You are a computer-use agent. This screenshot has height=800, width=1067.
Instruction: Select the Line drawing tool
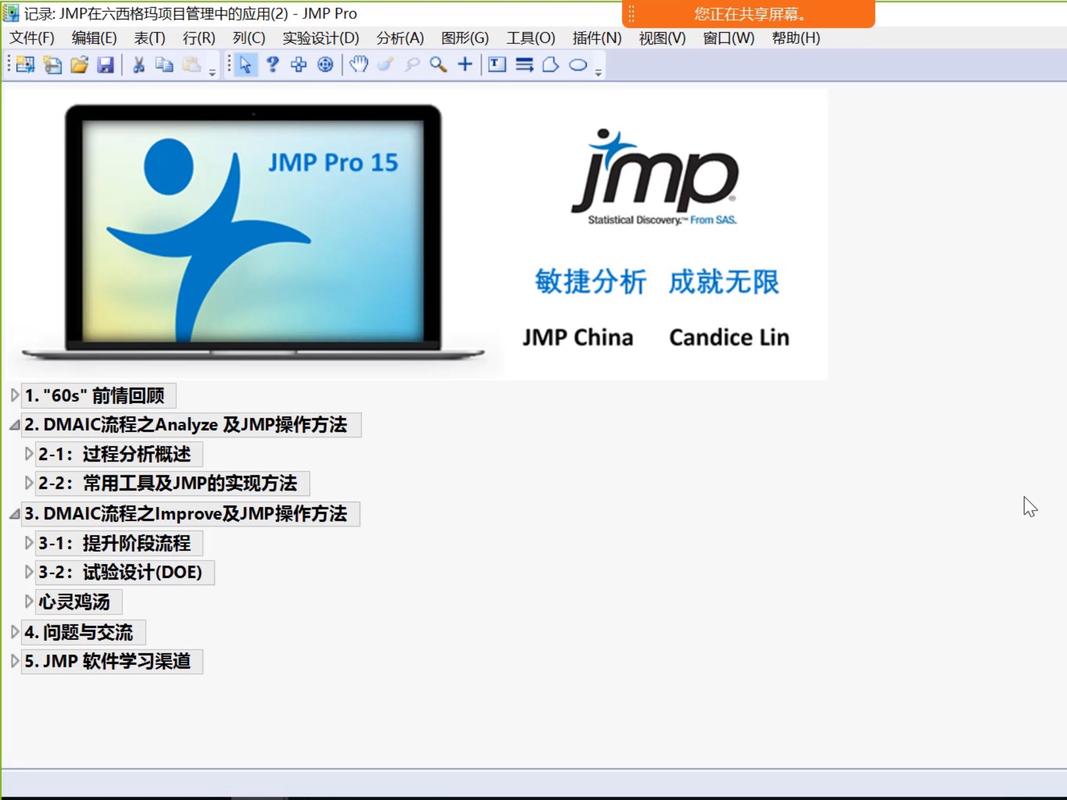(x=524, y=65)
